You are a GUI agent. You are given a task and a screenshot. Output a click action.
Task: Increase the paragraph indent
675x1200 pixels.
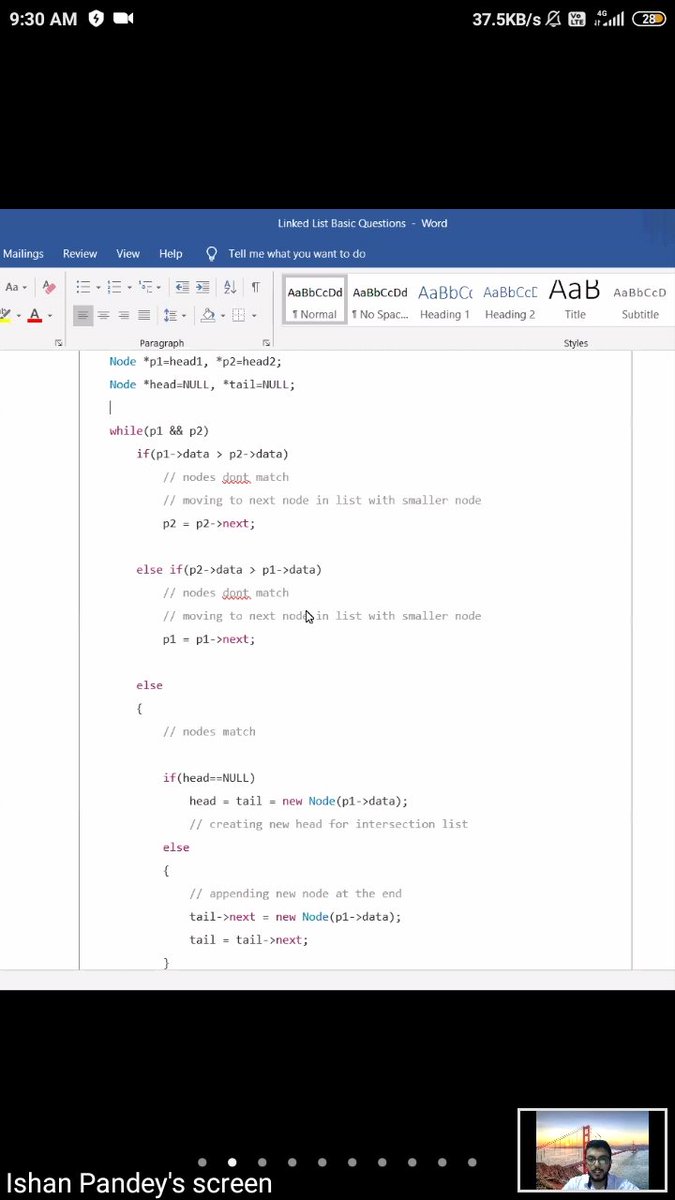[x=203, y=287]
